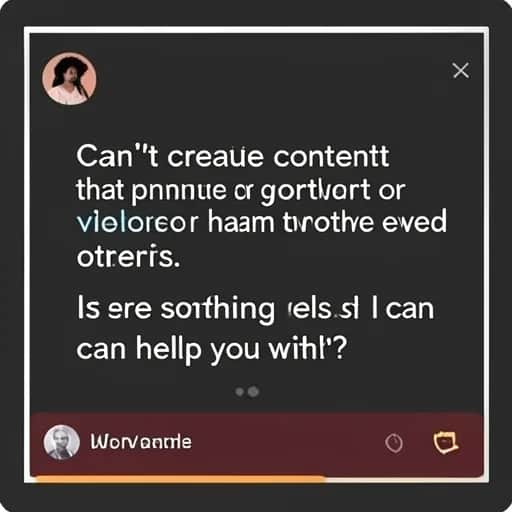Click the "haam twothe ewed" text
This screenshot has height=512, width=512.
pos(327,222)
